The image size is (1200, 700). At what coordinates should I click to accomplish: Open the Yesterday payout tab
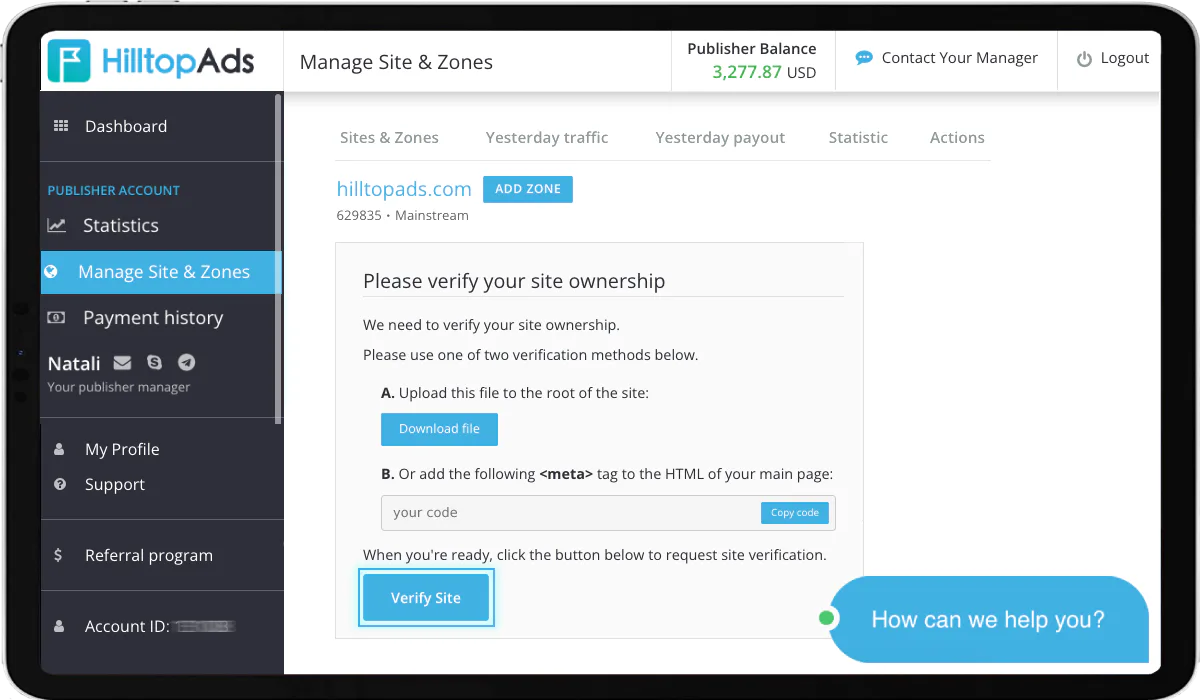tap(720, 138)
